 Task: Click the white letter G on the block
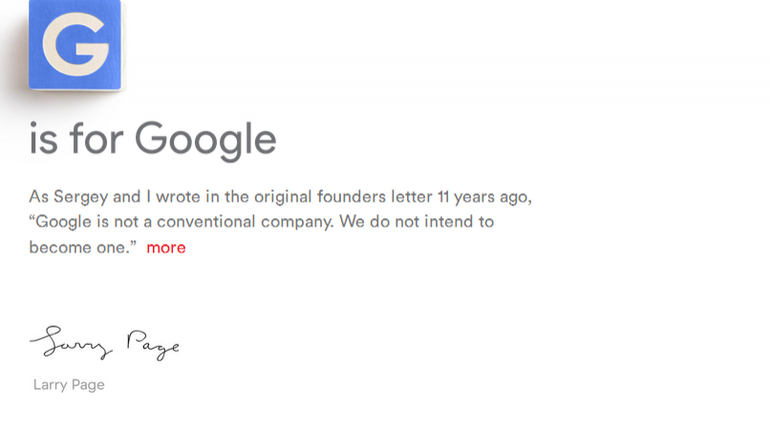pyautogui.click(x=75, y=45)
